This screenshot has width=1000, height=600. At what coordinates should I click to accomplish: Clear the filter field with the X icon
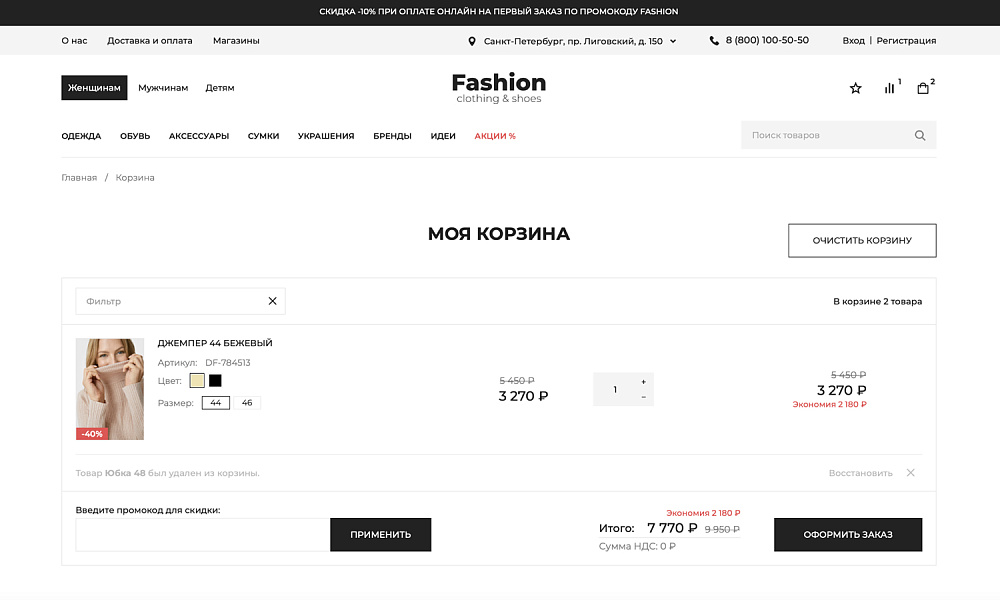(x=272, y=300)
